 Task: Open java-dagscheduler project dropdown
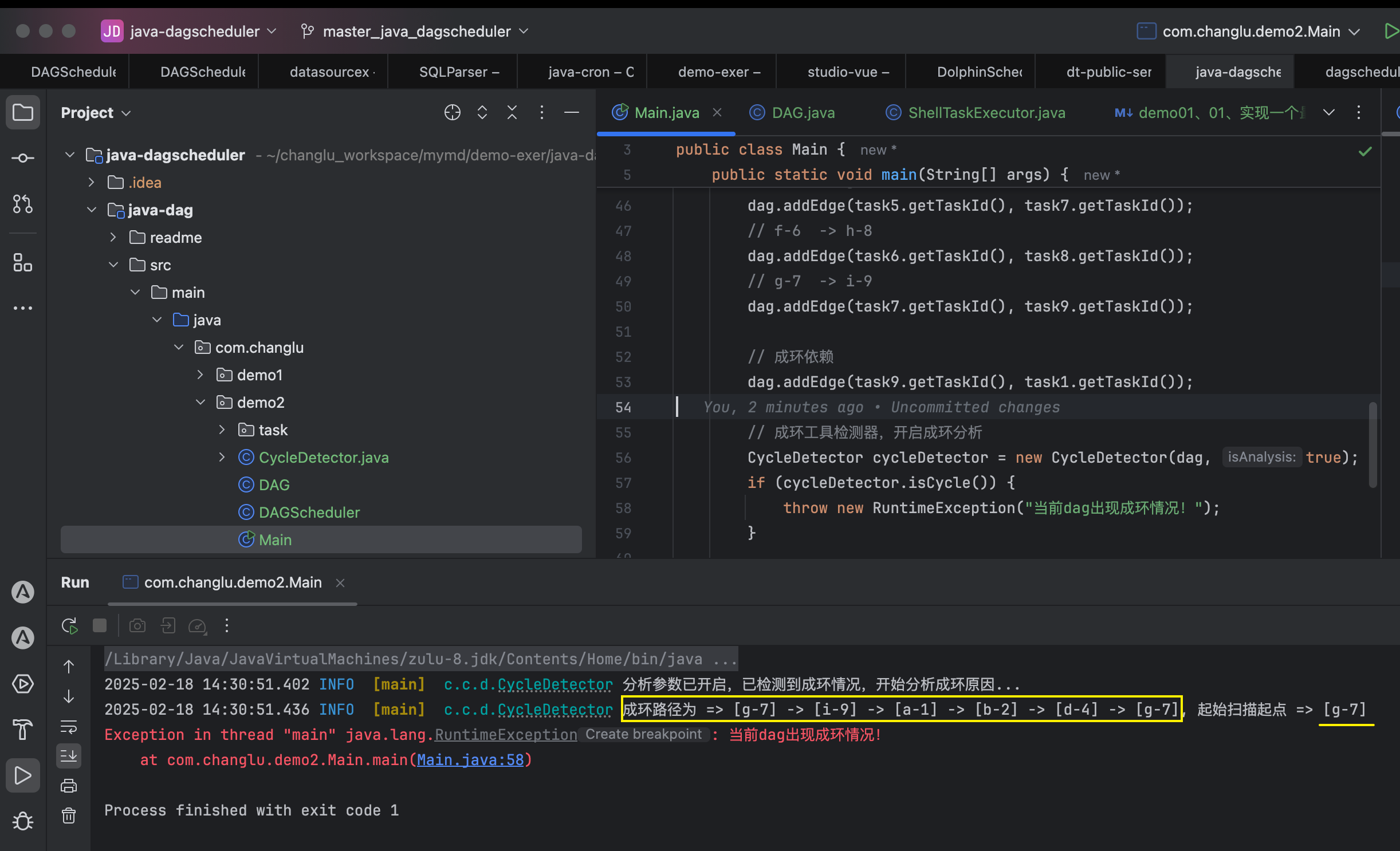[189, 31]
